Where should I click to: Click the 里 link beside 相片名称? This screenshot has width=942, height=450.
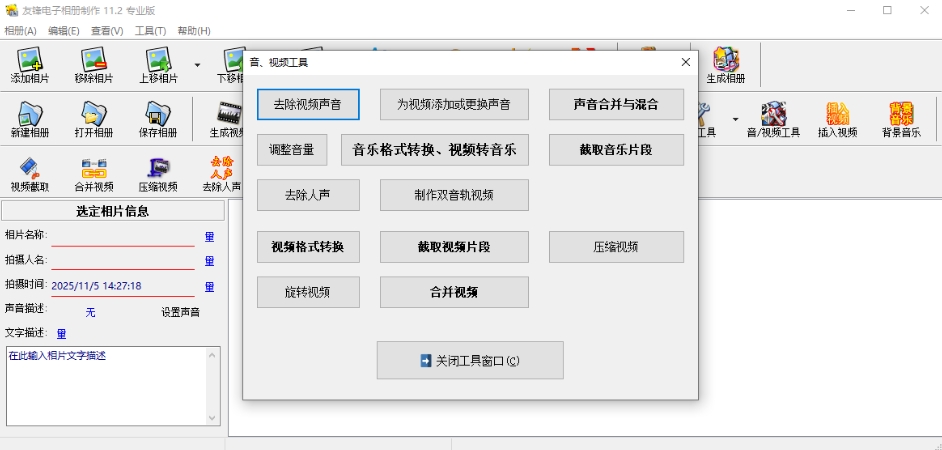(x=209, y=237)
